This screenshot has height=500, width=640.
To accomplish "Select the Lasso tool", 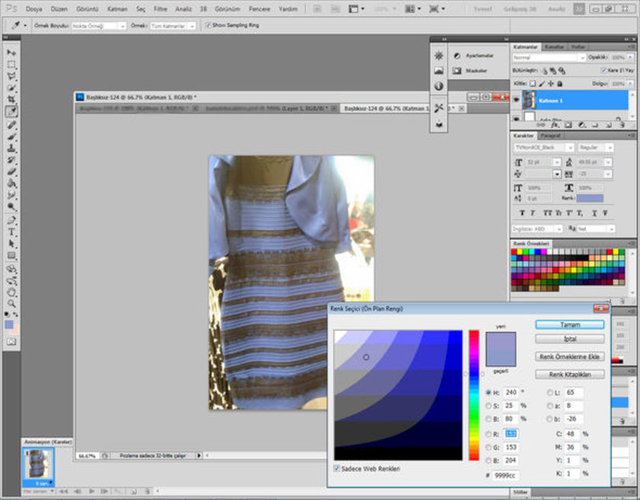I will coord(11,75).
